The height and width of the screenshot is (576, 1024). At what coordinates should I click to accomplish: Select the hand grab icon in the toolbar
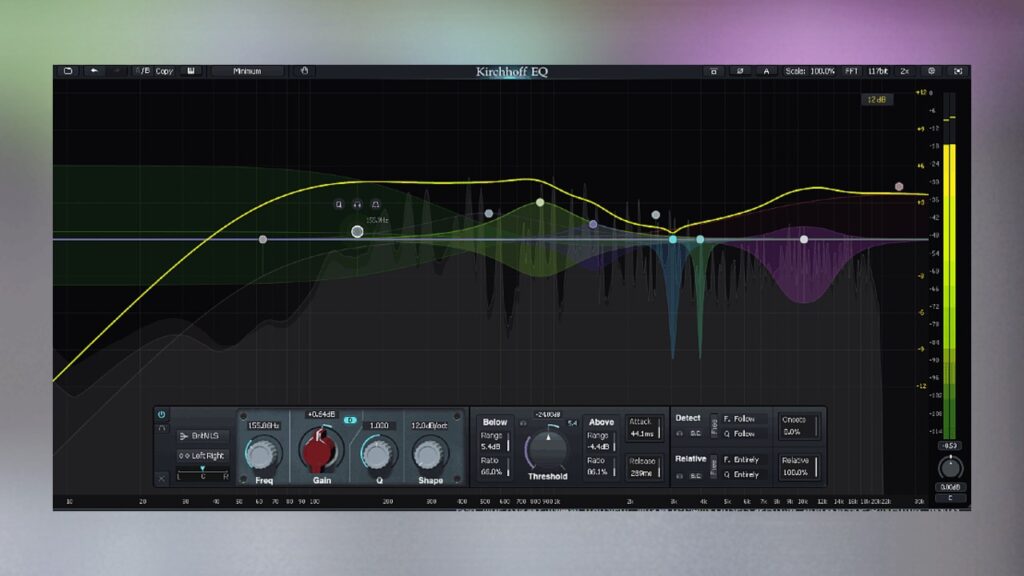point(304,71)
